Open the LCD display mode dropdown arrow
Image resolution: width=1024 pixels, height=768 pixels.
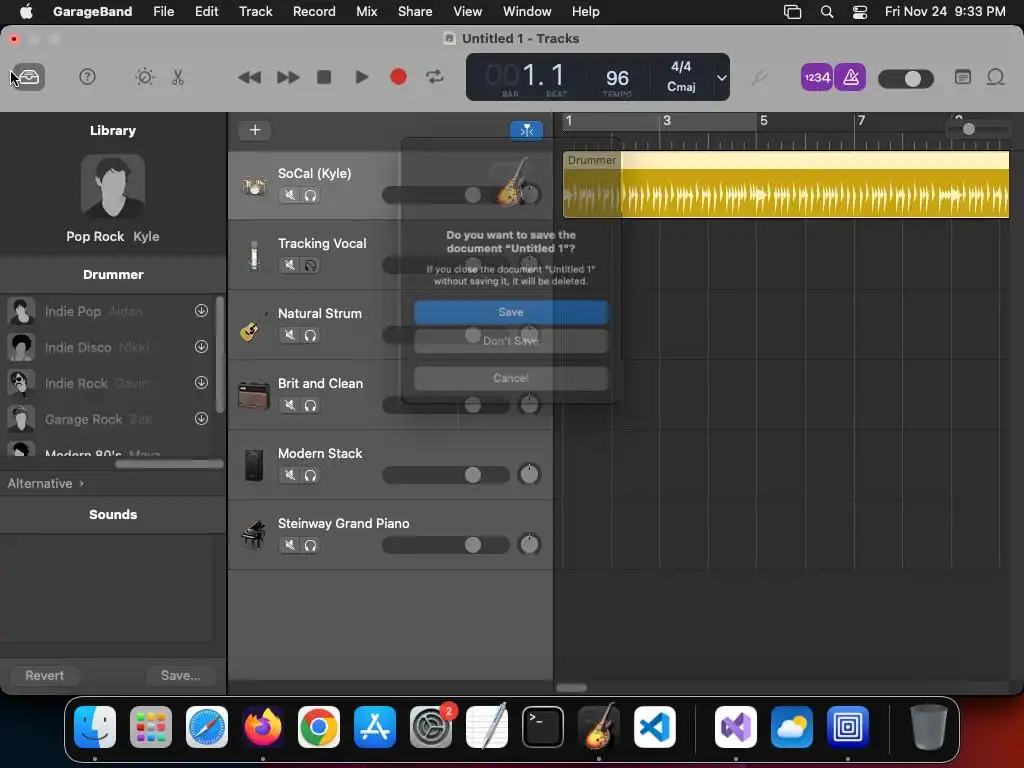[722, 77]
